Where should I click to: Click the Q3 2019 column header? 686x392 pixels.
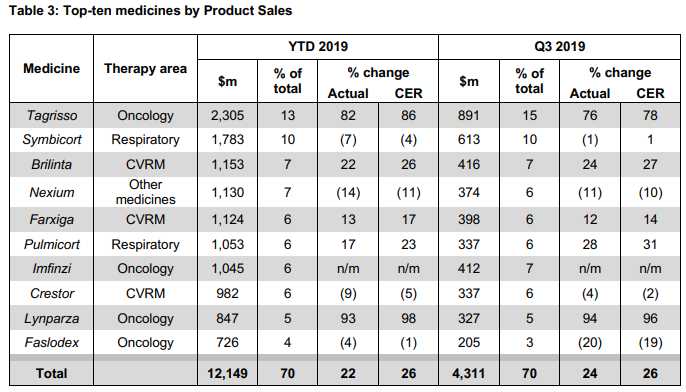560,46
